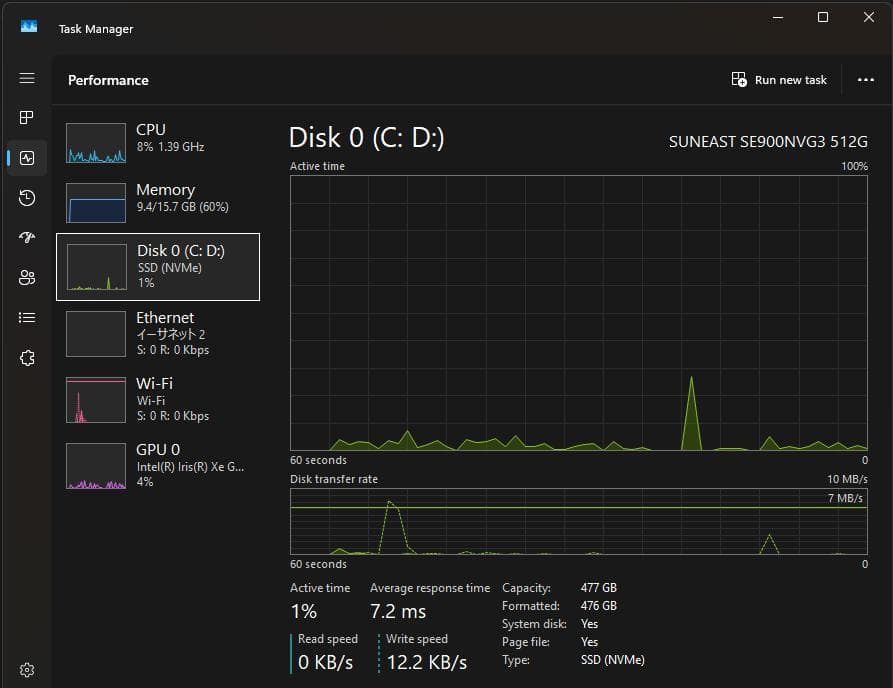Select the Ethernet performance item
Screen dimensions: 893x688
tap(158, 333)
